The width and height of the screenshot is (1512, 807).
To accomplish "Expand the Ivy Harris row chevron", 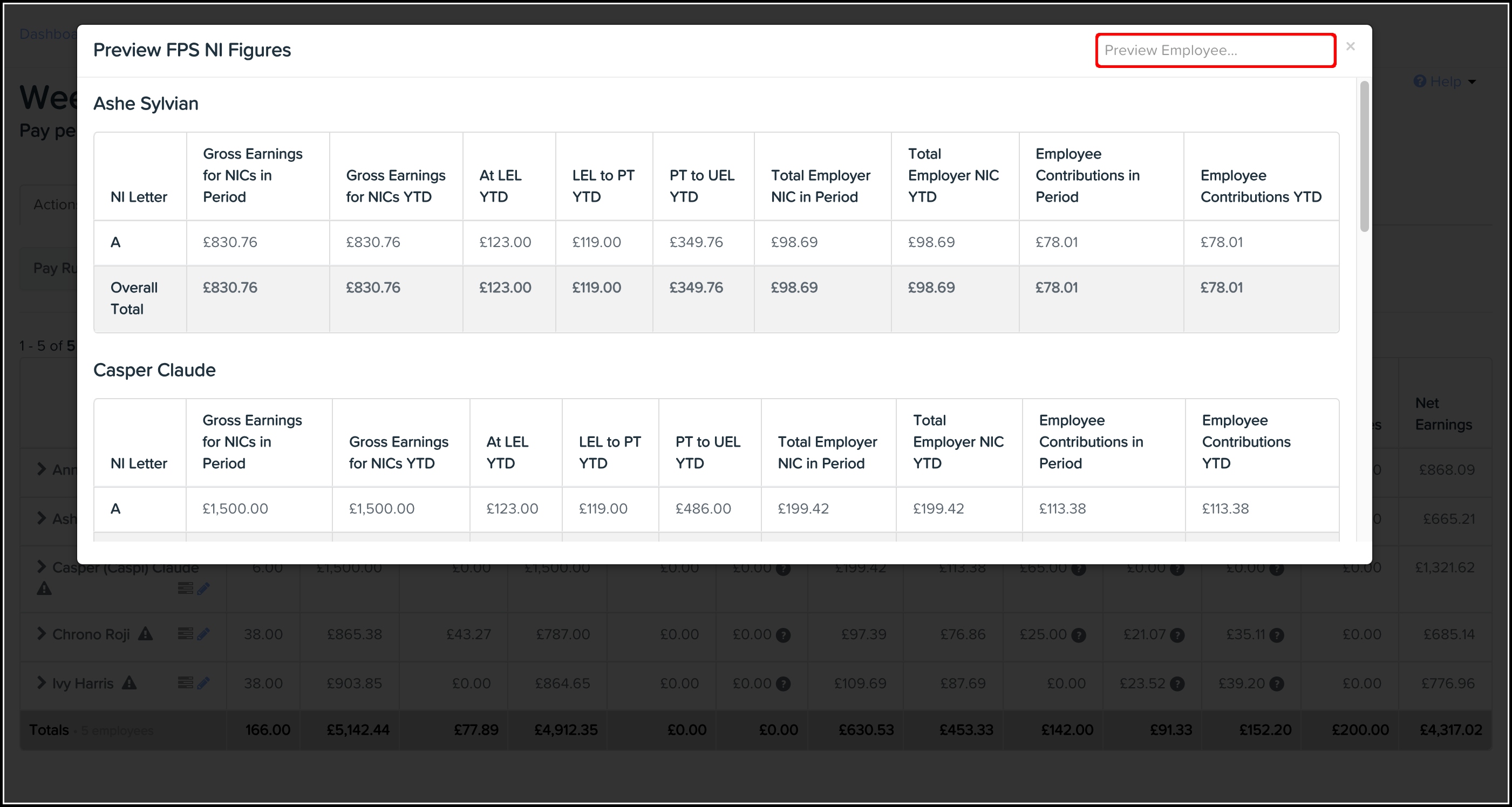I will (x=41, y=682).
